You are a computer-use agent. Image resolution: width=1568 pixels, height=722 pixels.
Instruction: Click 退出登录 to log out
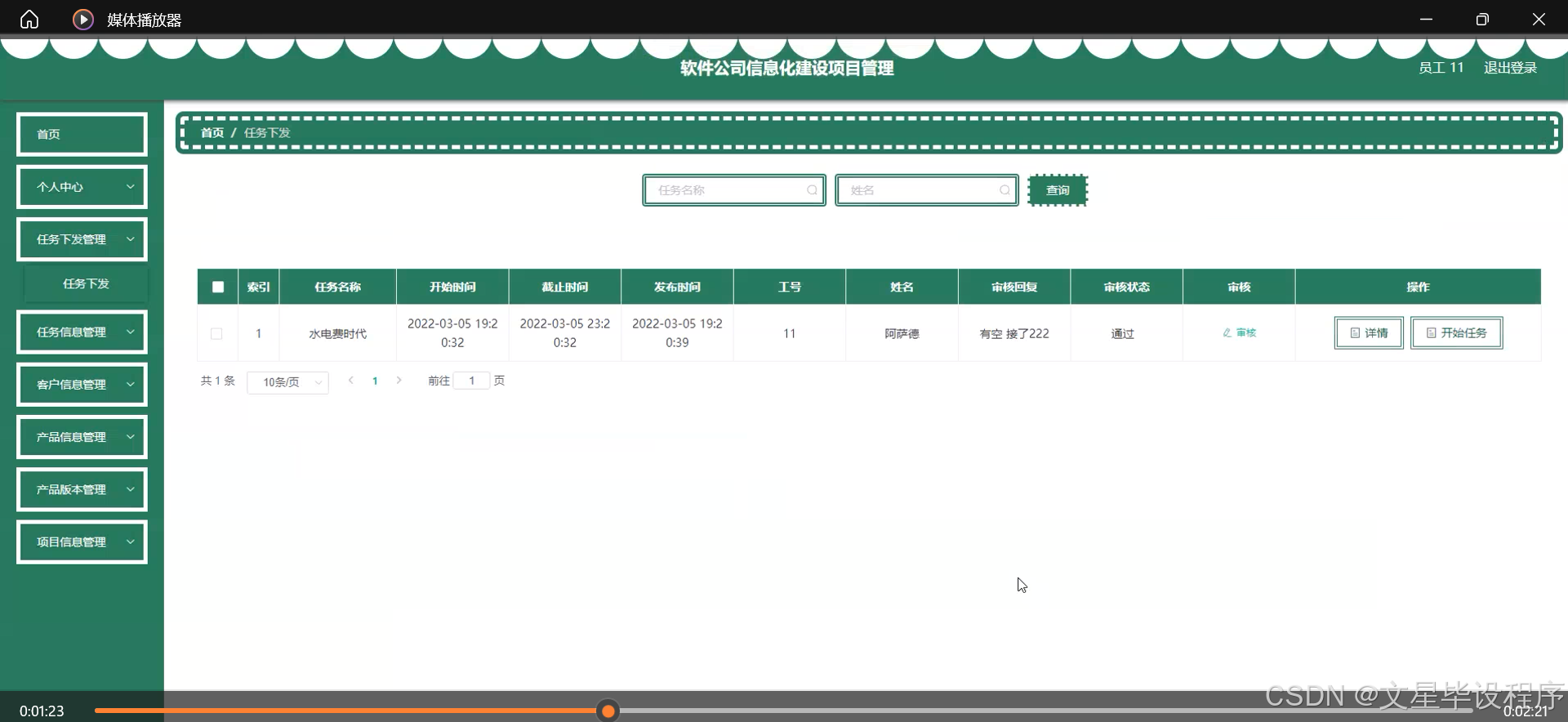click(x=1510, y=68)
